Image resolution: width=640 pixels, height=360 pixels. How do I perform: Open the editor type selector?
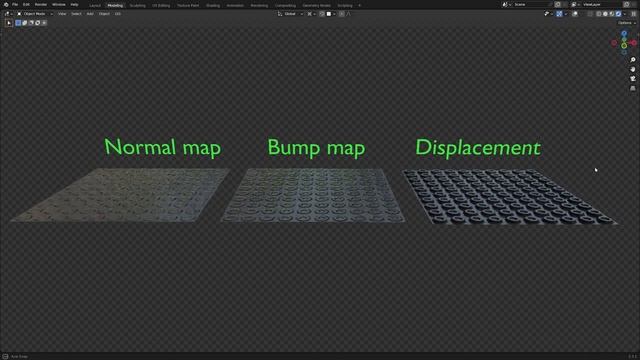pyautogui.click(x=8, y=14)
